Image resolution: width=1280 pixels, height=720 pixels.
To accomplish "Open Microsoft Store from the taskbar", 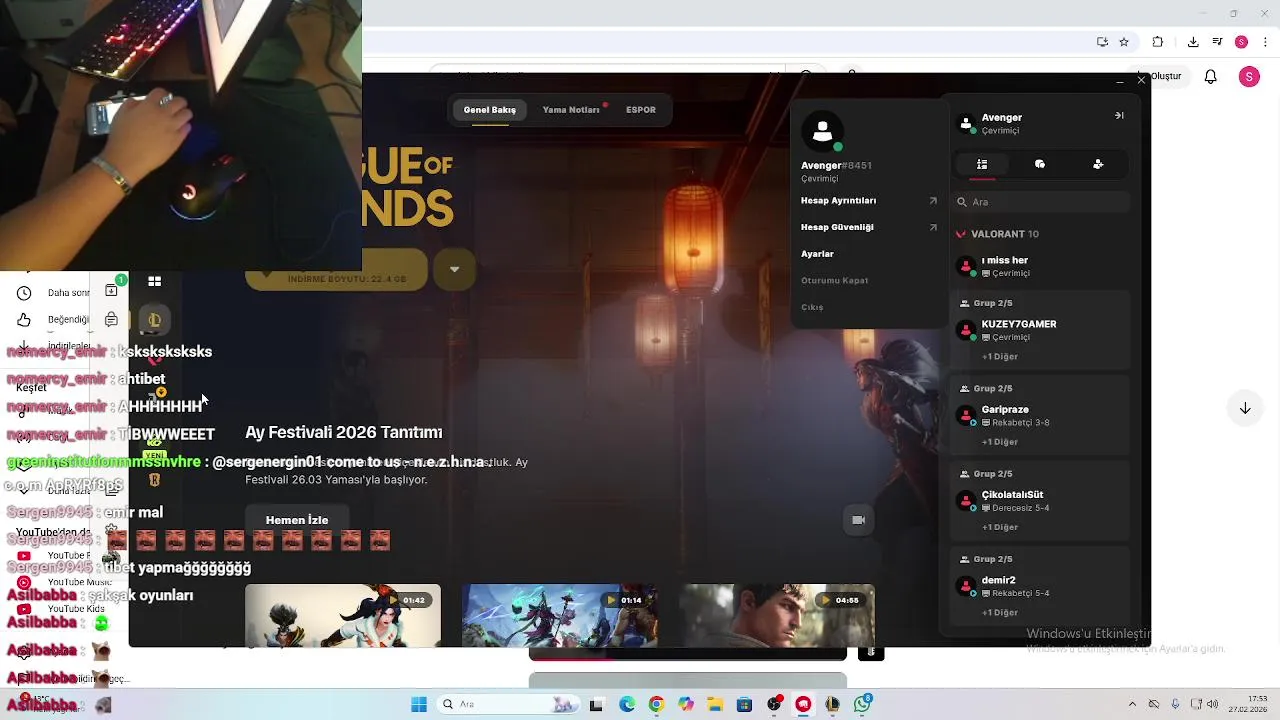I will pos(745,704).
